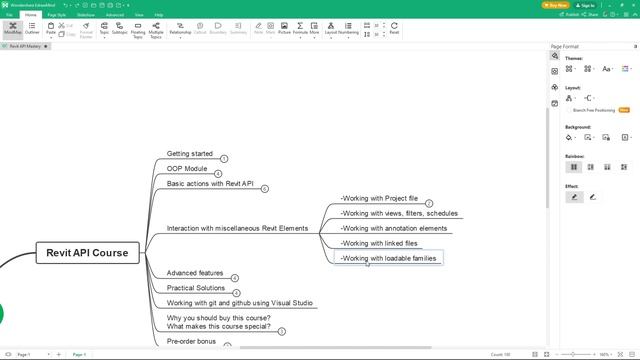This screenshot has width=640, height=360.
Task: Insert a Relationship line
Action: click(180, 29)
